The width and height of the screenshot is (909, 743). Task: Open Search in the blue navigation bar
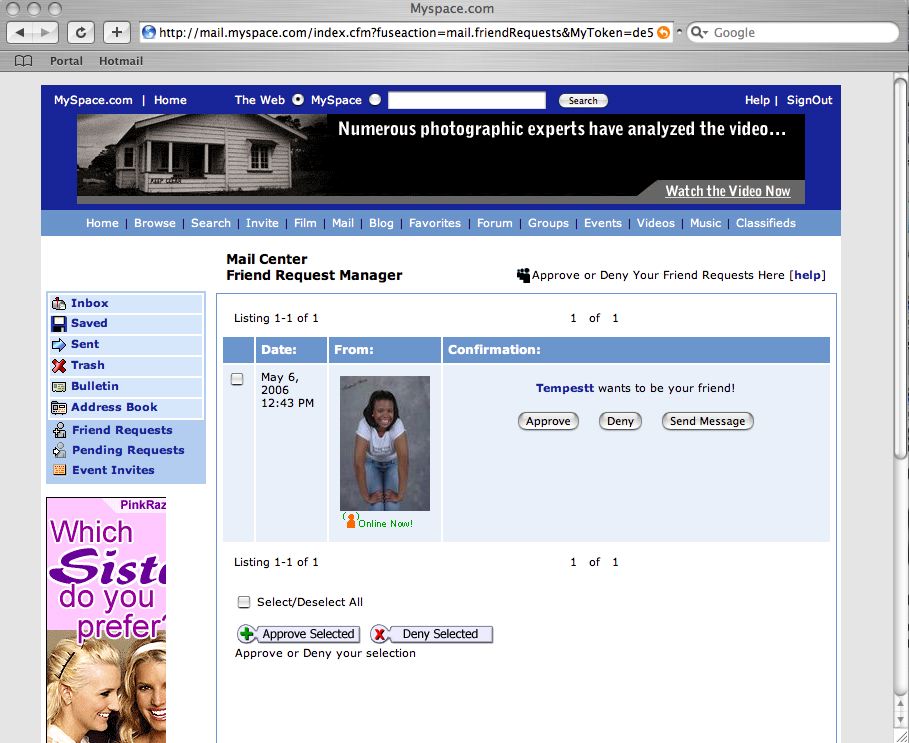tap(211, 223)
